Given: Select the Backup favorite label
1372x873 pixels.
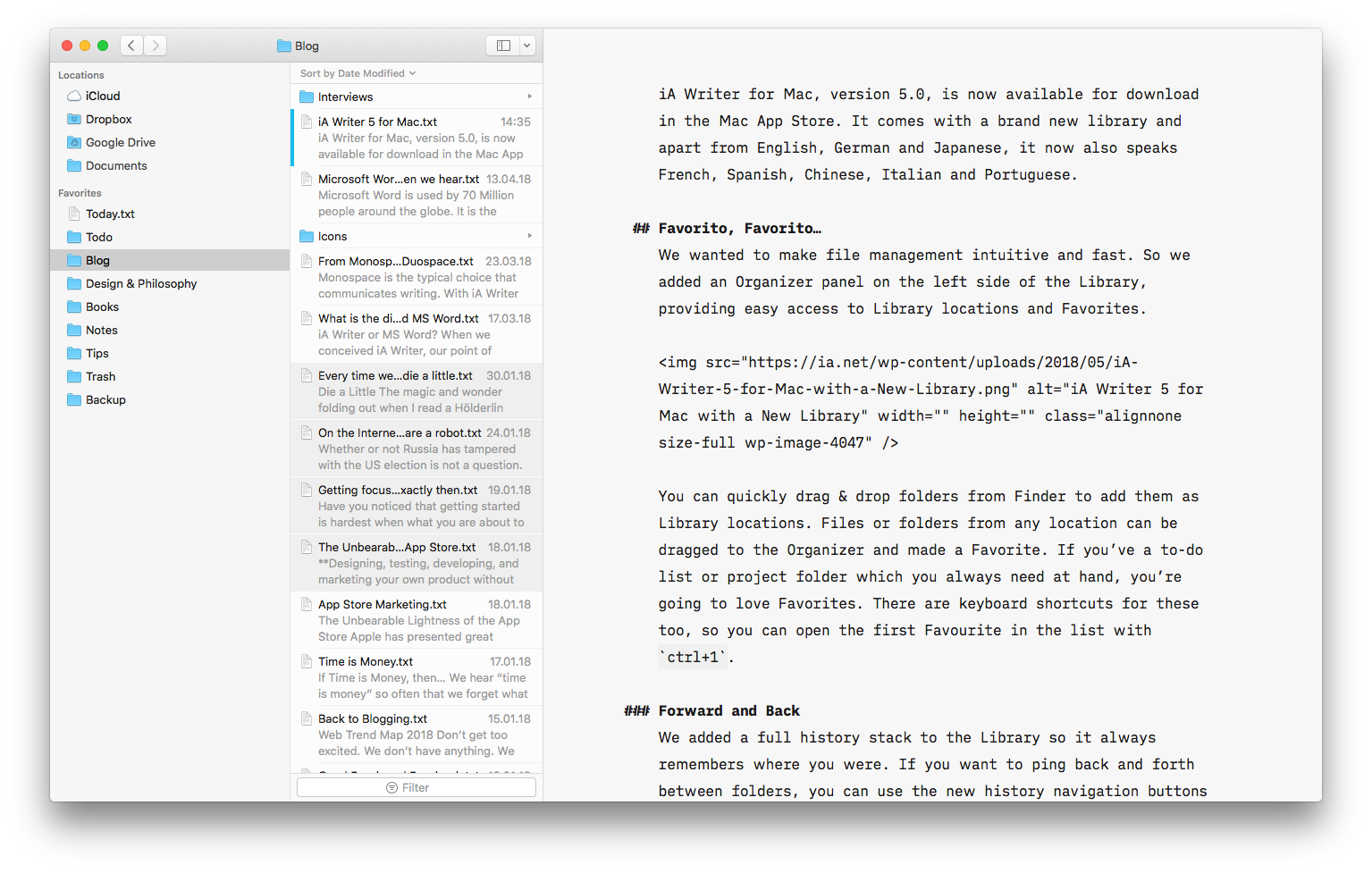Looking at the screenshot, I should point(105,399).
